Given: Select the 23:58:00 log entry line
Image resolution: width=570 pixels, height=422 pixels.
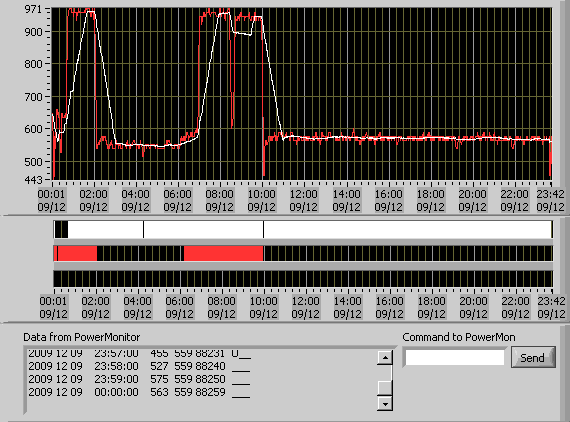Looking at the screenshot, I should click(x=139, y=366).
